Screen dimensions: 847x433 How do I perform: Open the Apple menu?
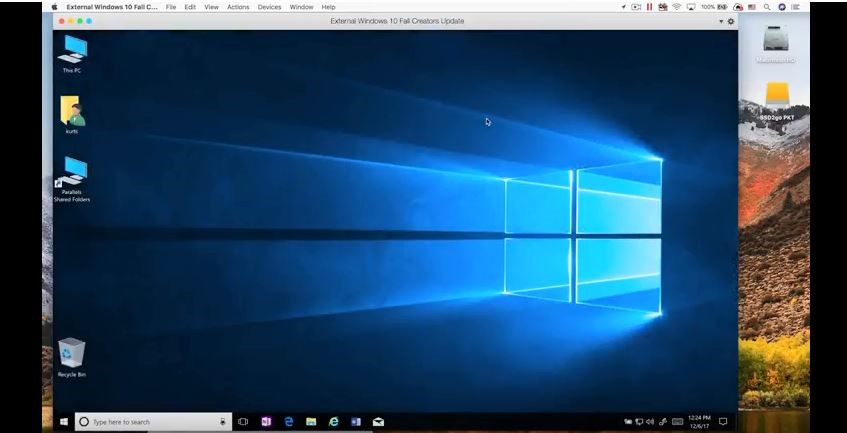point(54,7)
